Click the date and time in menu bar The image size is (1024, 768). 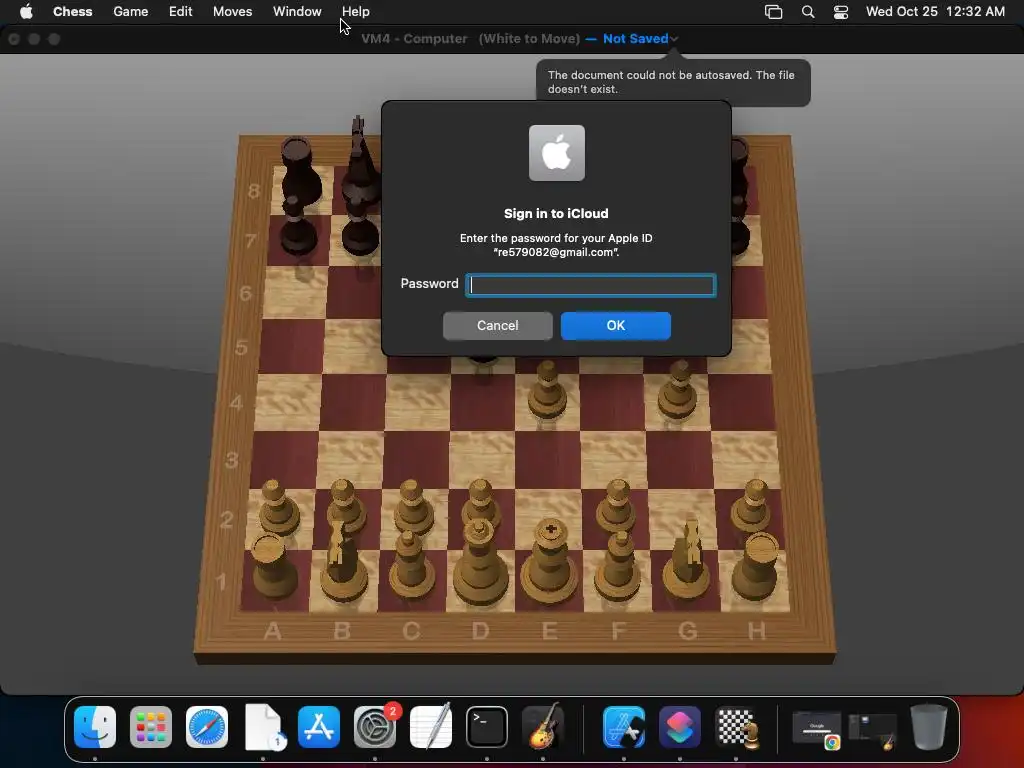coord(935,11)
